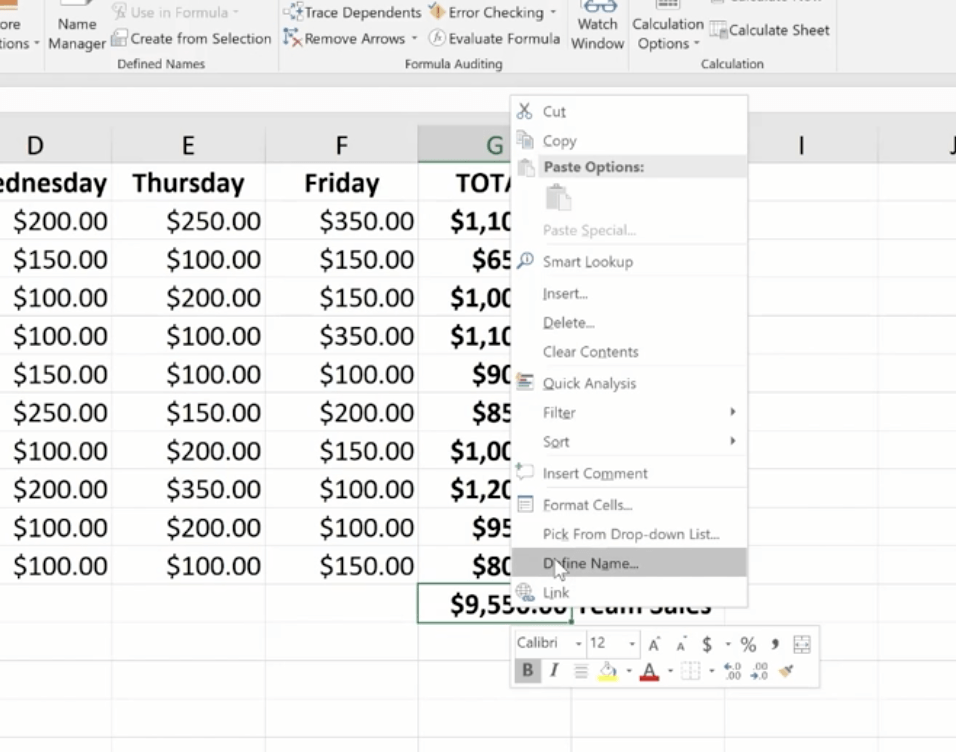Open the Calibri font name dropdown
This screenshot has width=956, height=752.
[x=577, y=644]
